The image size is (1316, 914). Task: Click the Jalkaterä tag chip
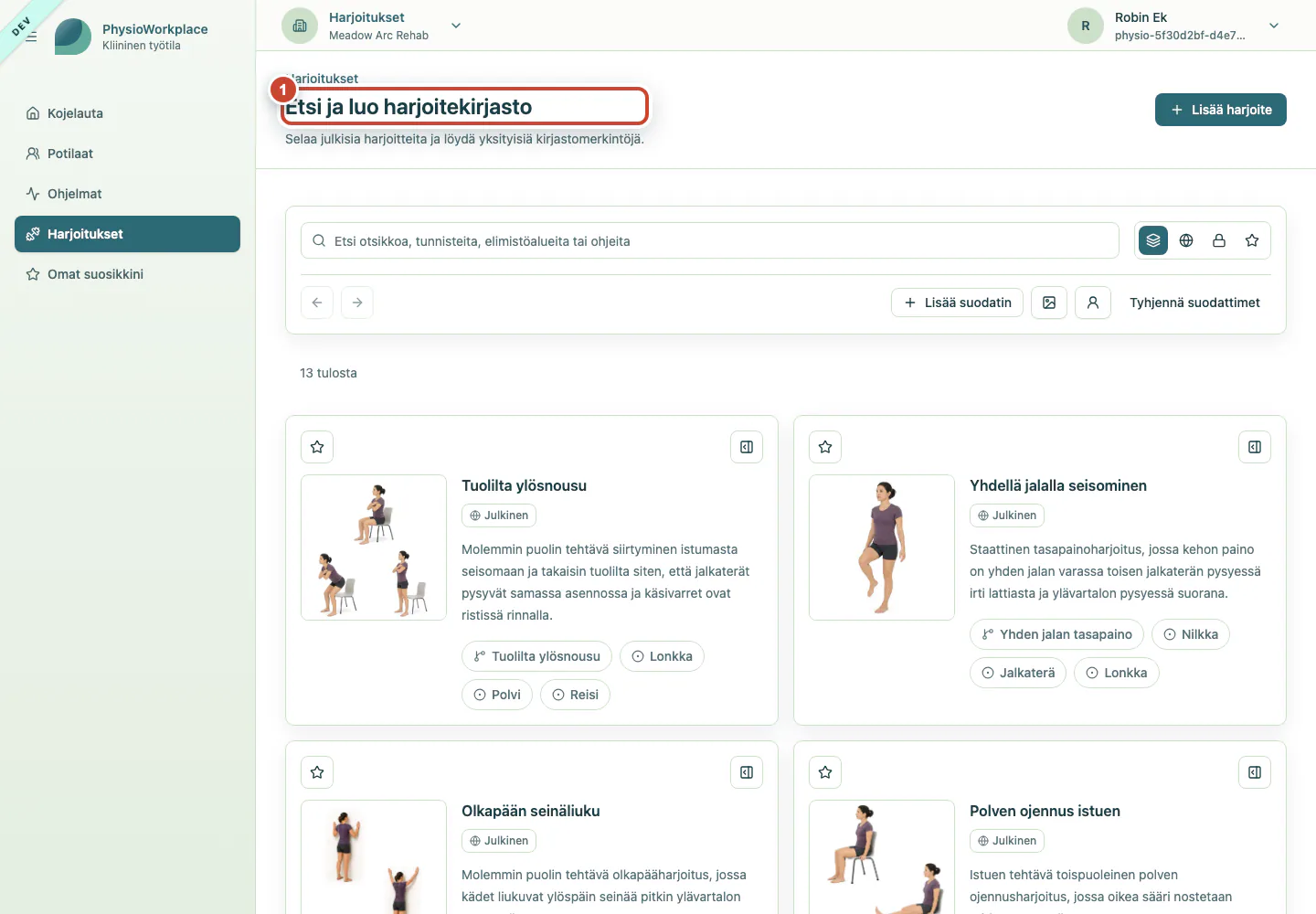pyautogui.click(x=1018, y=673)
